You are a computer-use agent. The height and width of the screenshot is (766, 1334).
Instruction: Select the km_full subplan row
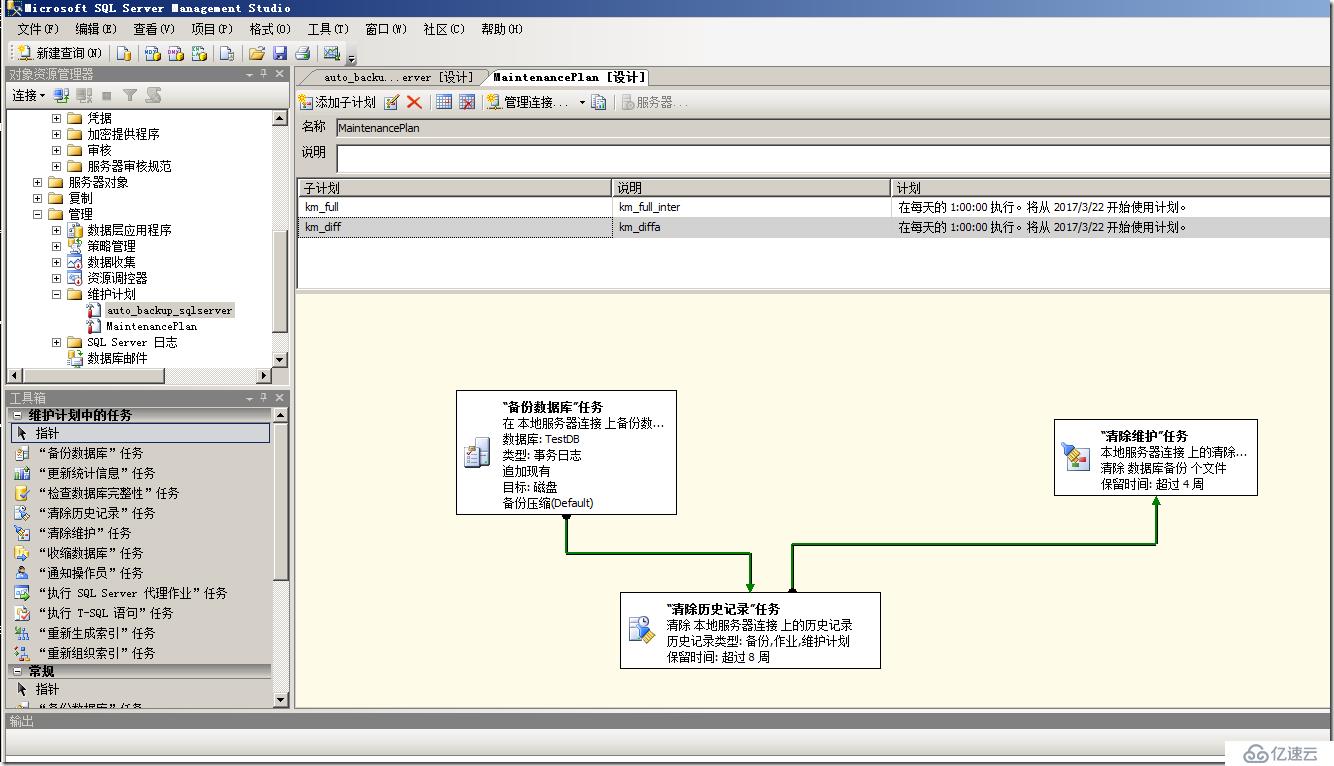(x=814, y=207)
